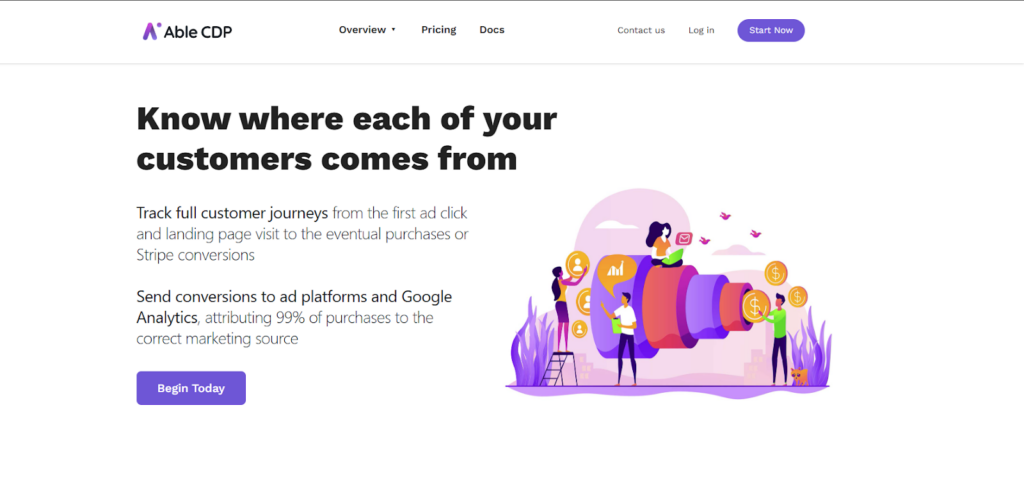This screenshot has width=1024, height=481.
Task: Follow the Contact us link
Action: 641,30
